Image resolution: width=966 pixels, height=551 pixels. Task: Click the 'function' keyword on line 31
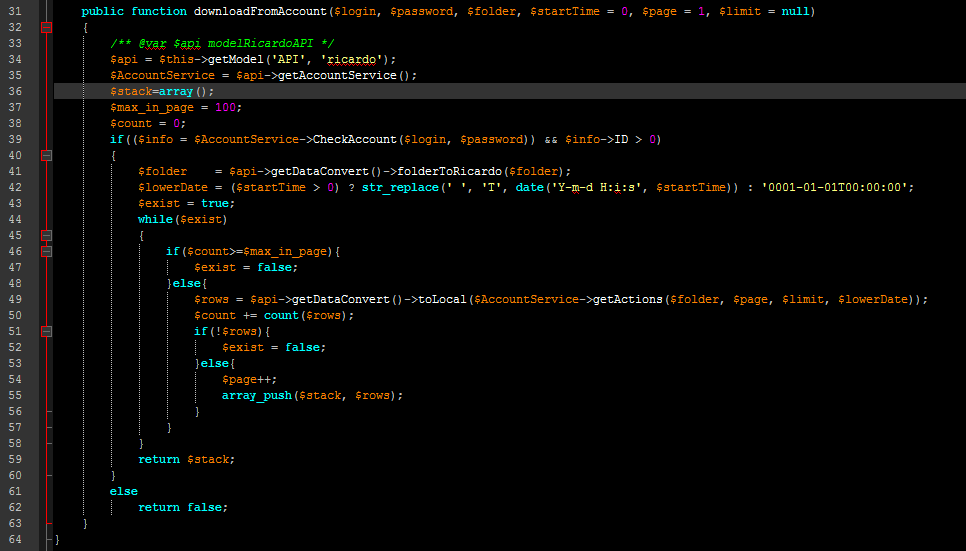pyautogui.click(x=159, y=11)
